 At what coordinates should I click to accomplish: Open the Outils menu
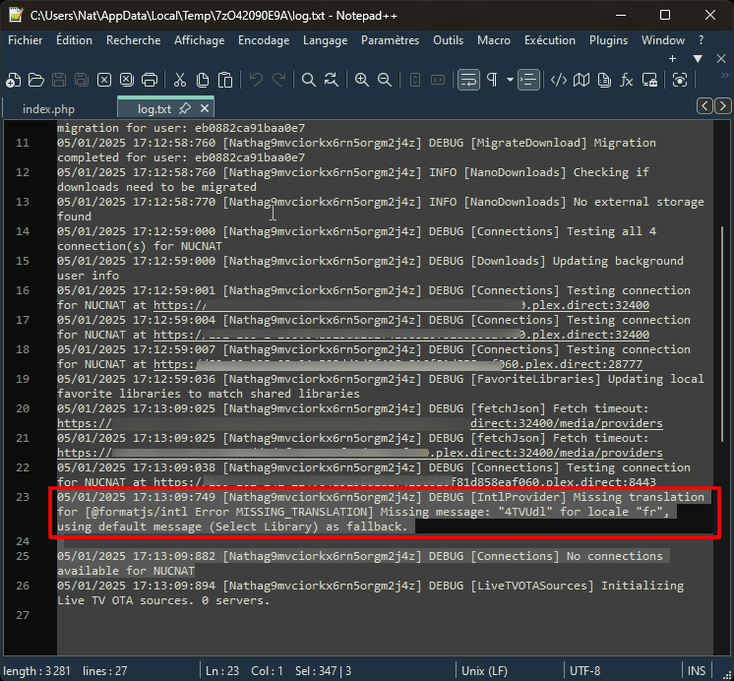click(448, 40)
